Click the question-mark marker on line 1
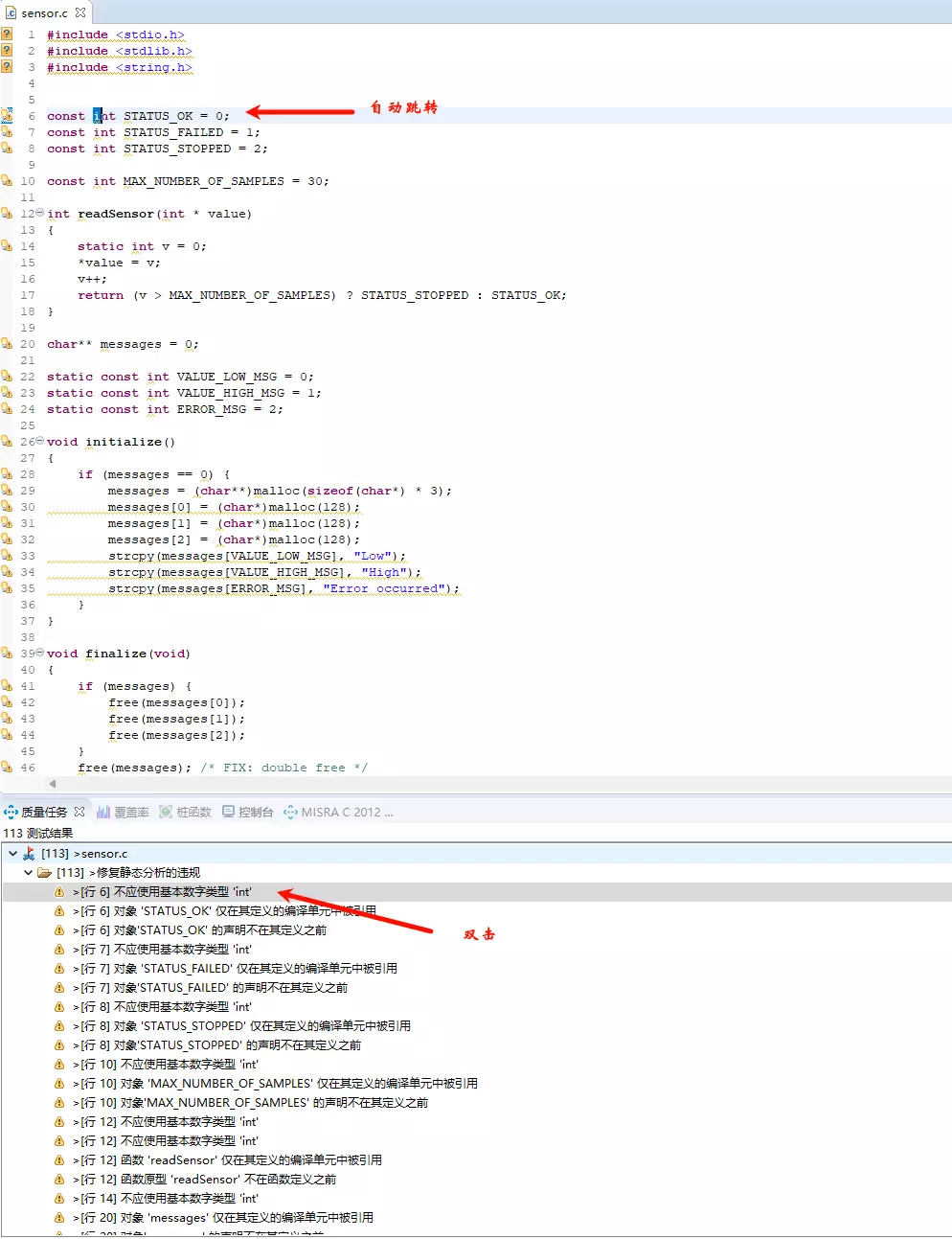This screenshot has height=1239, width=952. 7,34
